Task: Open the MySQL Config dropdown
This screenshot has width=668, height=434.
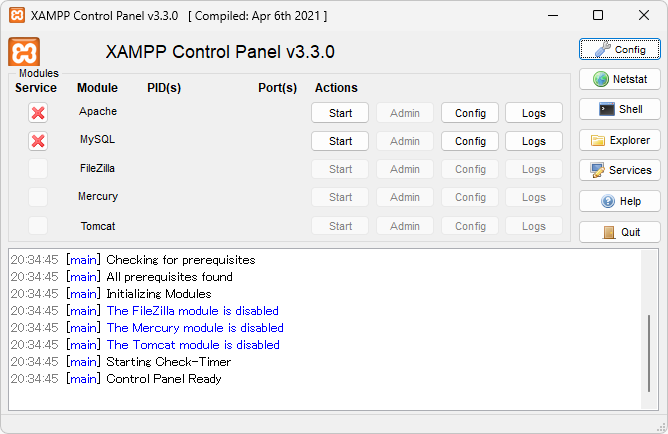Action: click(470, 141)
